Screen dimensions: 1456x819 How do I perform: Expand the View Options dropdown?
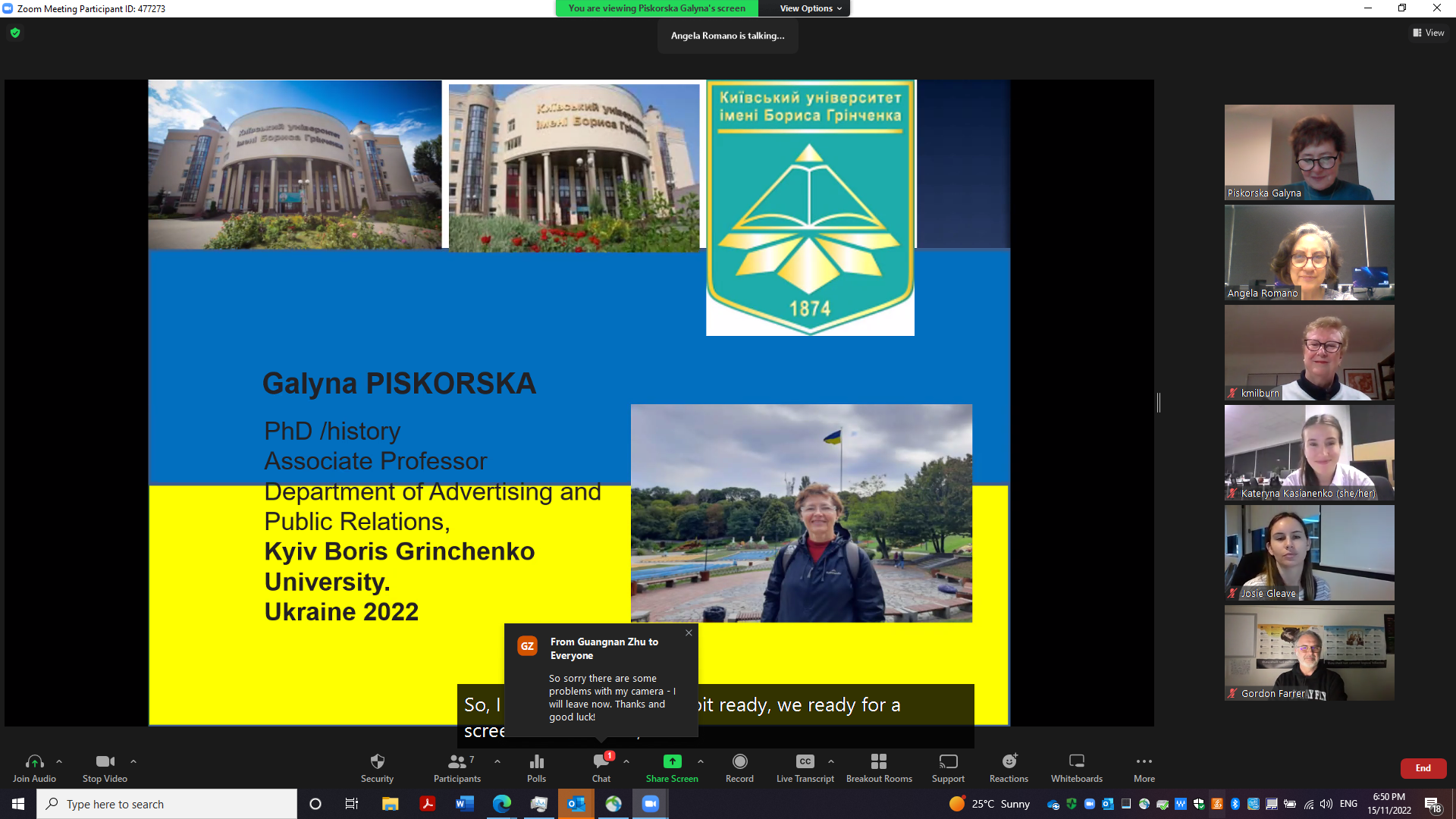click(811, 8)
